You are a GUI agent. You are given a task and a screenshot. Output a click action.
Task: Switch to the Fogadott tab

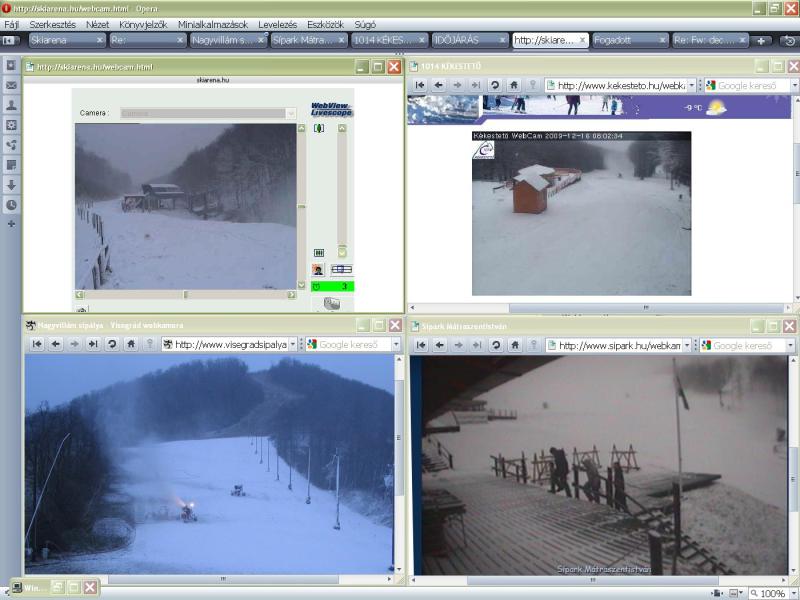(x=627, y=41)
